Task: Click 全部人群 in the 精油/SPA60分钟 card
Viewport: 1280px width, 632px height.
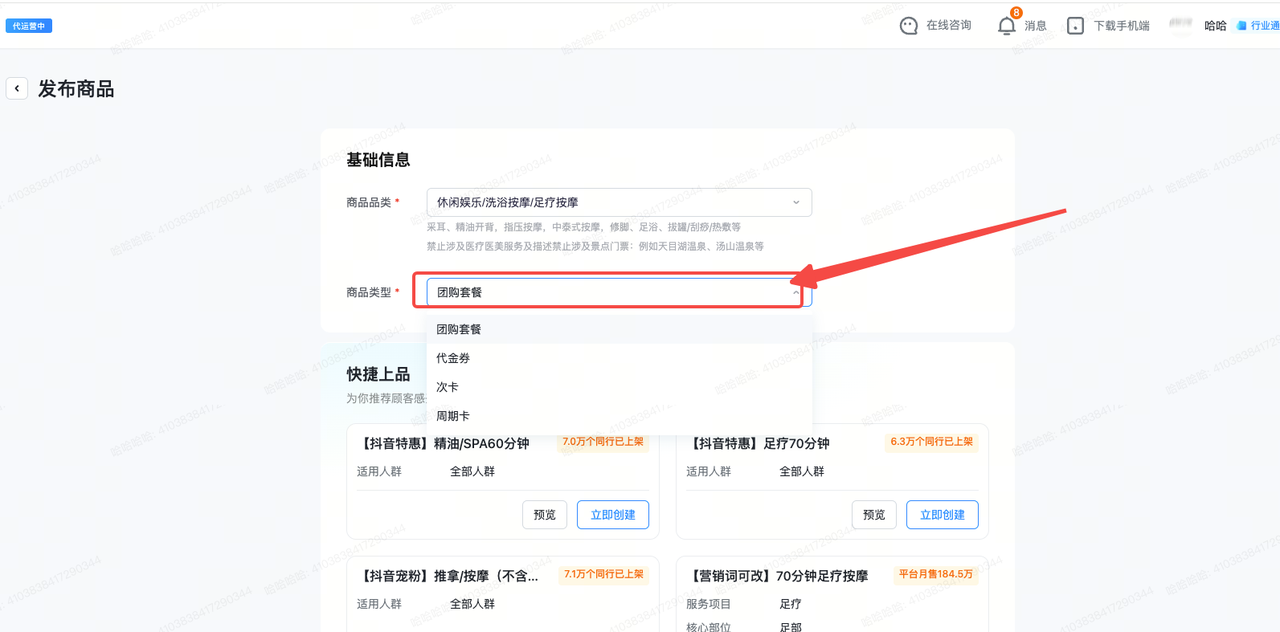Action: [472, 471]
